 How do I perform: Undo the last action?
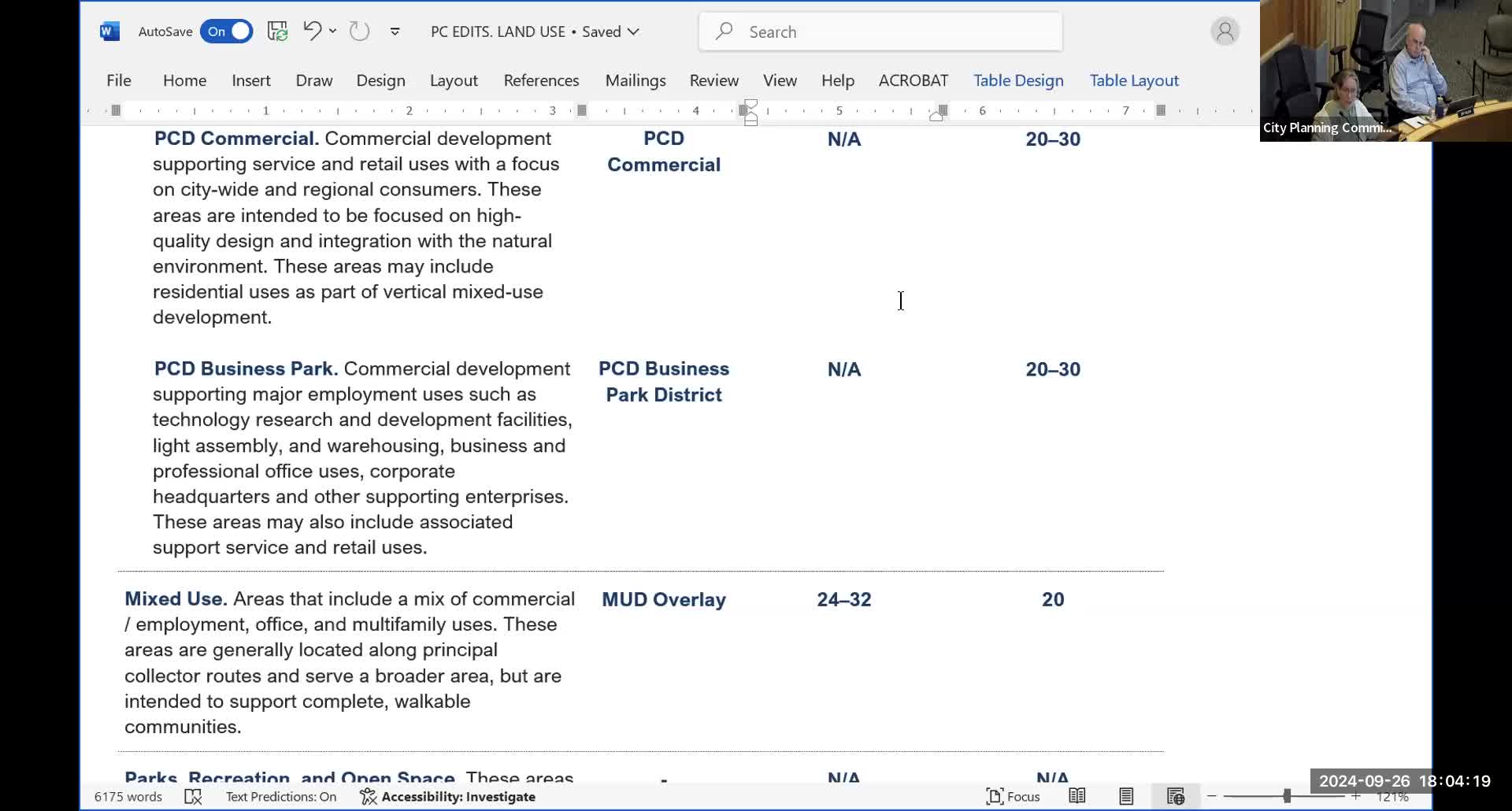(x=313, y=31)
